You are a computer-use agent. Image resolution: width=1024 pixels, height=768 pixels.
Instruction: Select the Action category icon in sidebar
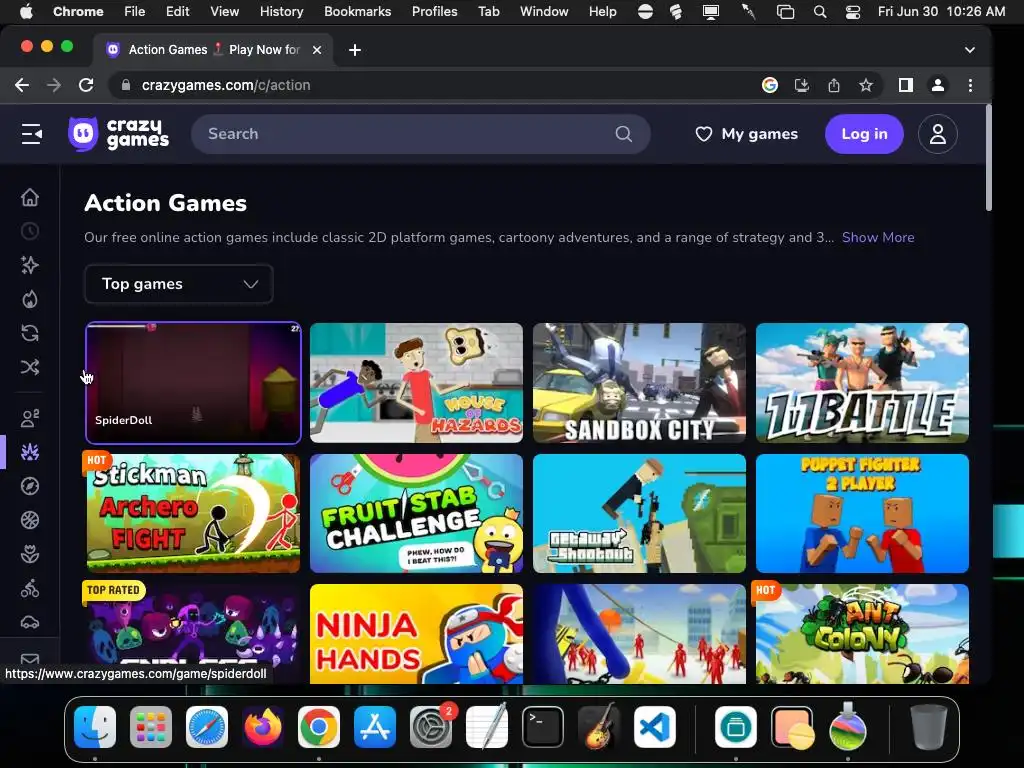coord(30,452)
